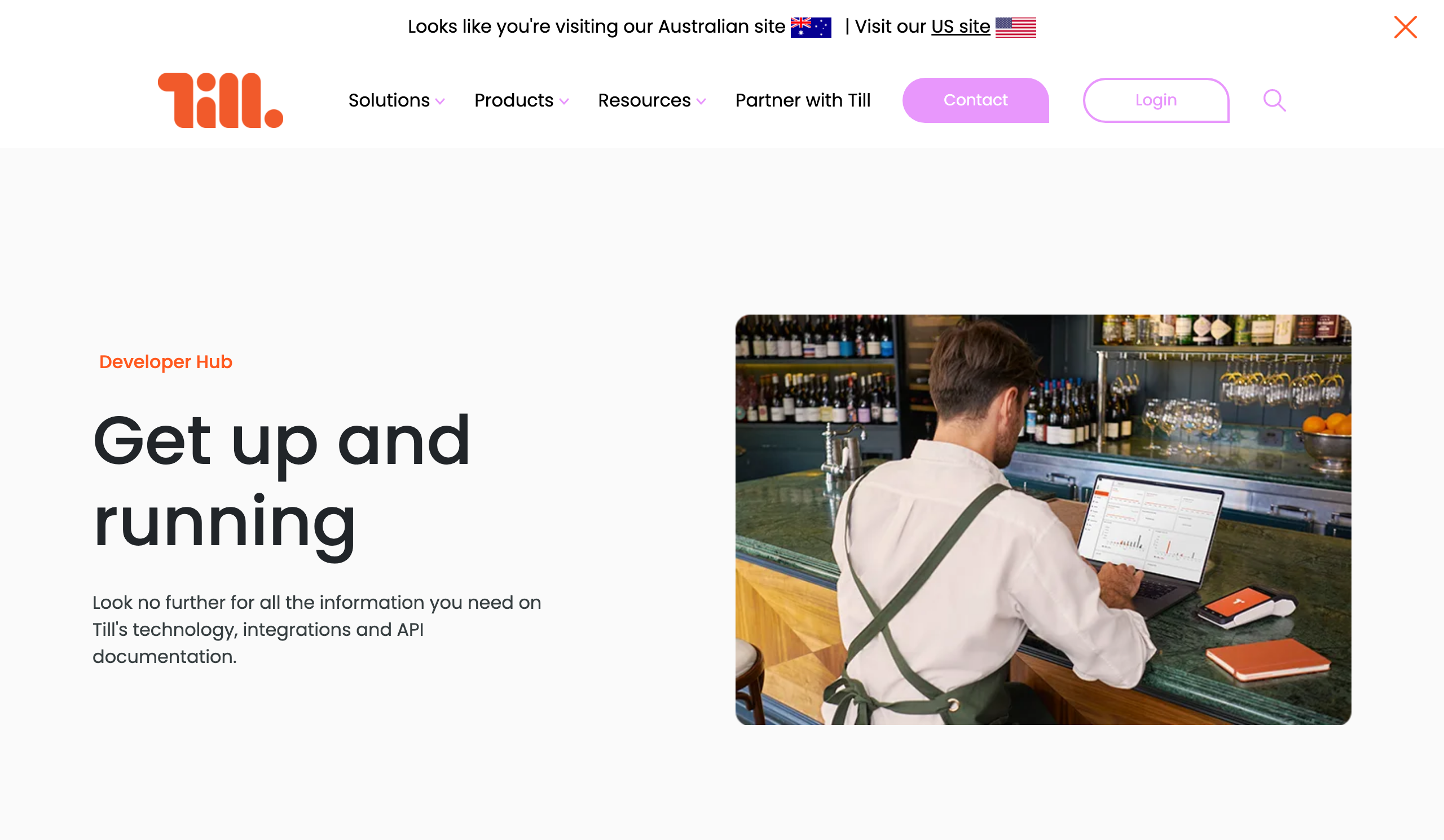
Task: Click the US flag icon
Action: [1015, 27]
